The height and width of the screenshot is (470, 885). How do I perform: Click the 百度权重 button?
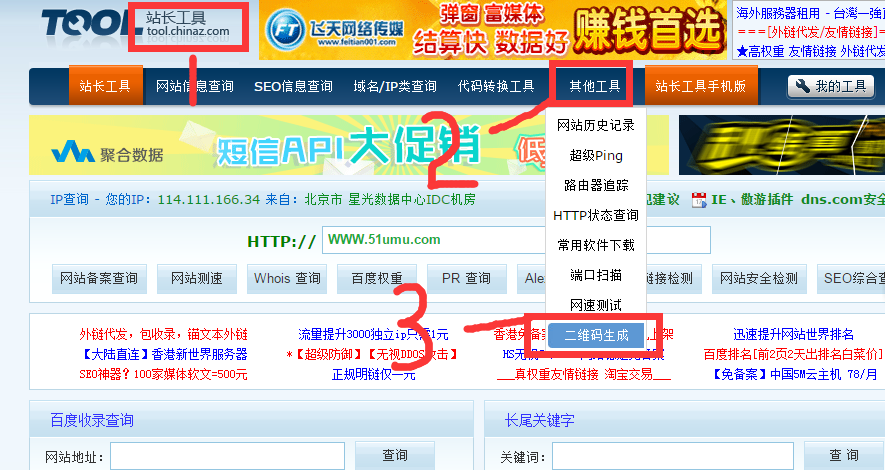coord(376,279)
